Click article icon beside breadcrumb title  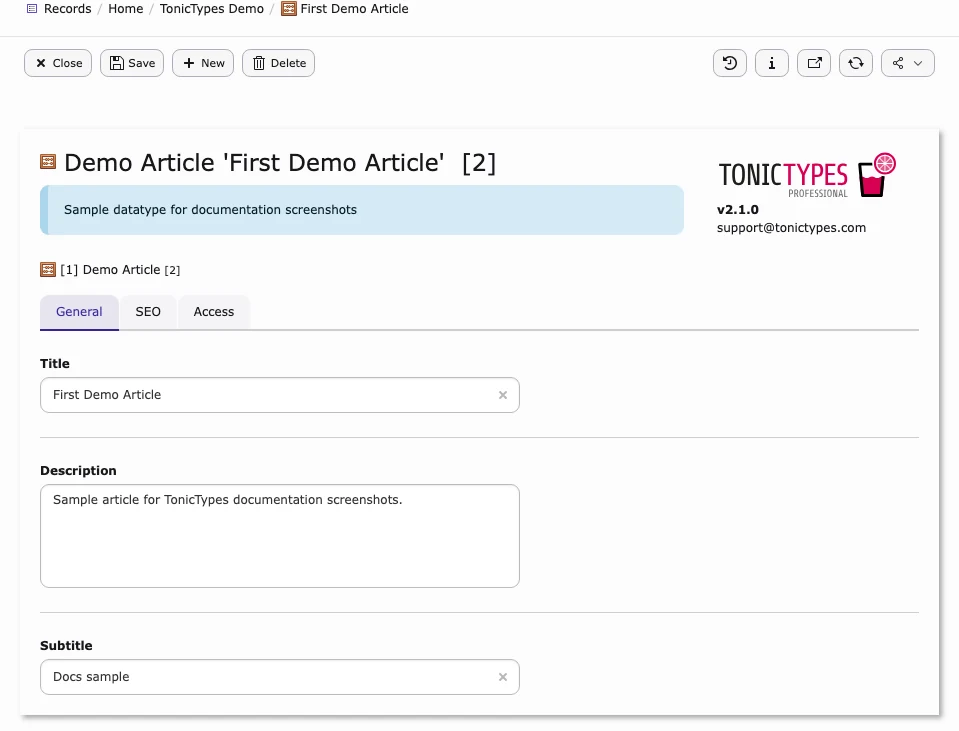point(289,9)
